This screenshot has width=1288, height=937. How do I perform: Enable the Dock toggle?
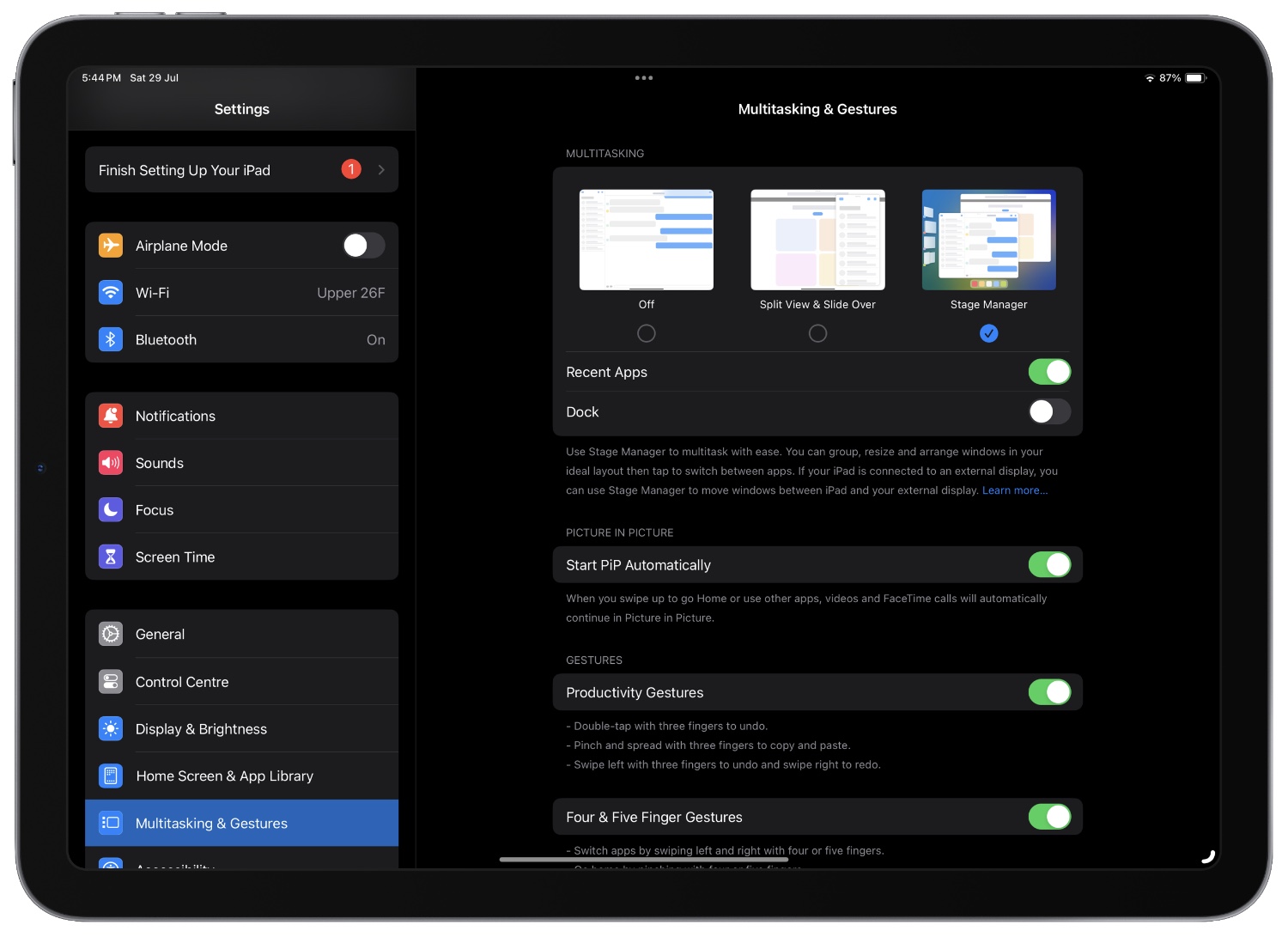pos(1049,411)
